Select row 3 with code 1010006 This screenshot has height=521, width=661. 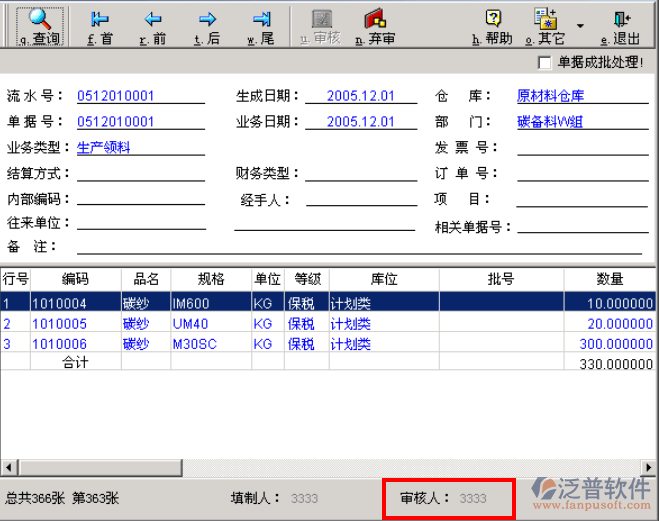(x=60, y=343)
